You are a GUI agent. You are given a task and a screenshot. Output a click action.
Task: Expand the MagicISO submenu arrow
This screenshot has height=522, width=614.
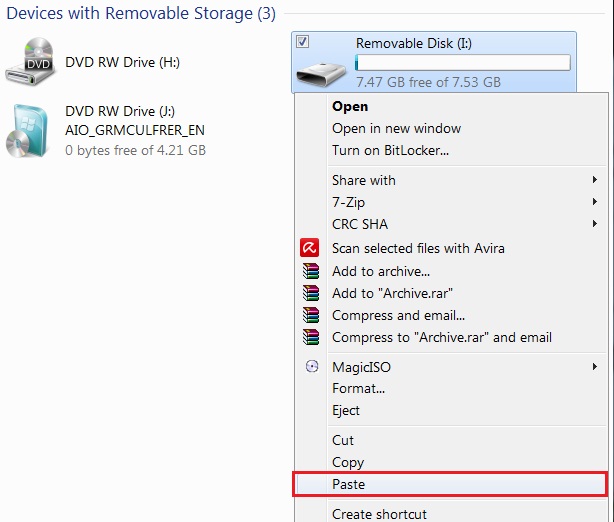pos(595,367)
